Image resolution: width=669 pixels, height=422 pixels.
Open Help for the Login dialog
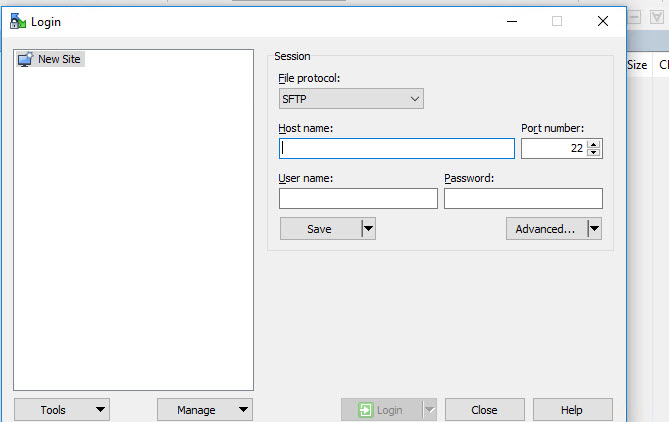coord(572,410)
